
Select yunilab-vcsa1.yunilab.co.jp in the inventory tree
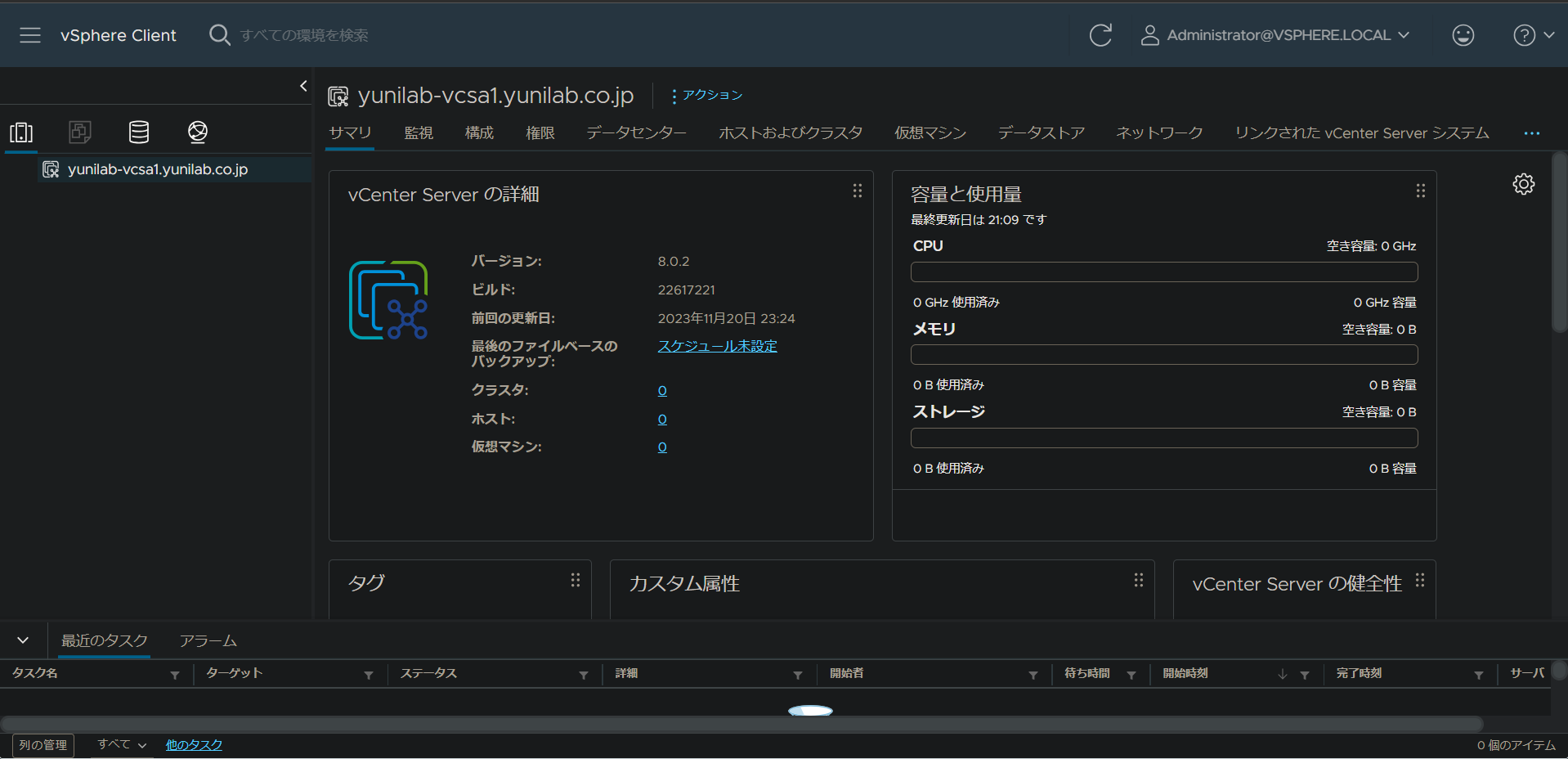[x=157, y=169]
